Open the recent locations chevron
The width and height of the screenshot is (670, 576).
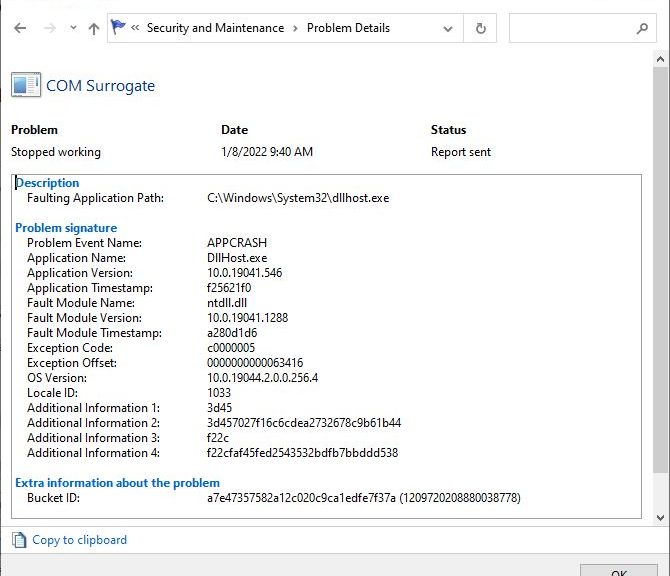[73, 28]
